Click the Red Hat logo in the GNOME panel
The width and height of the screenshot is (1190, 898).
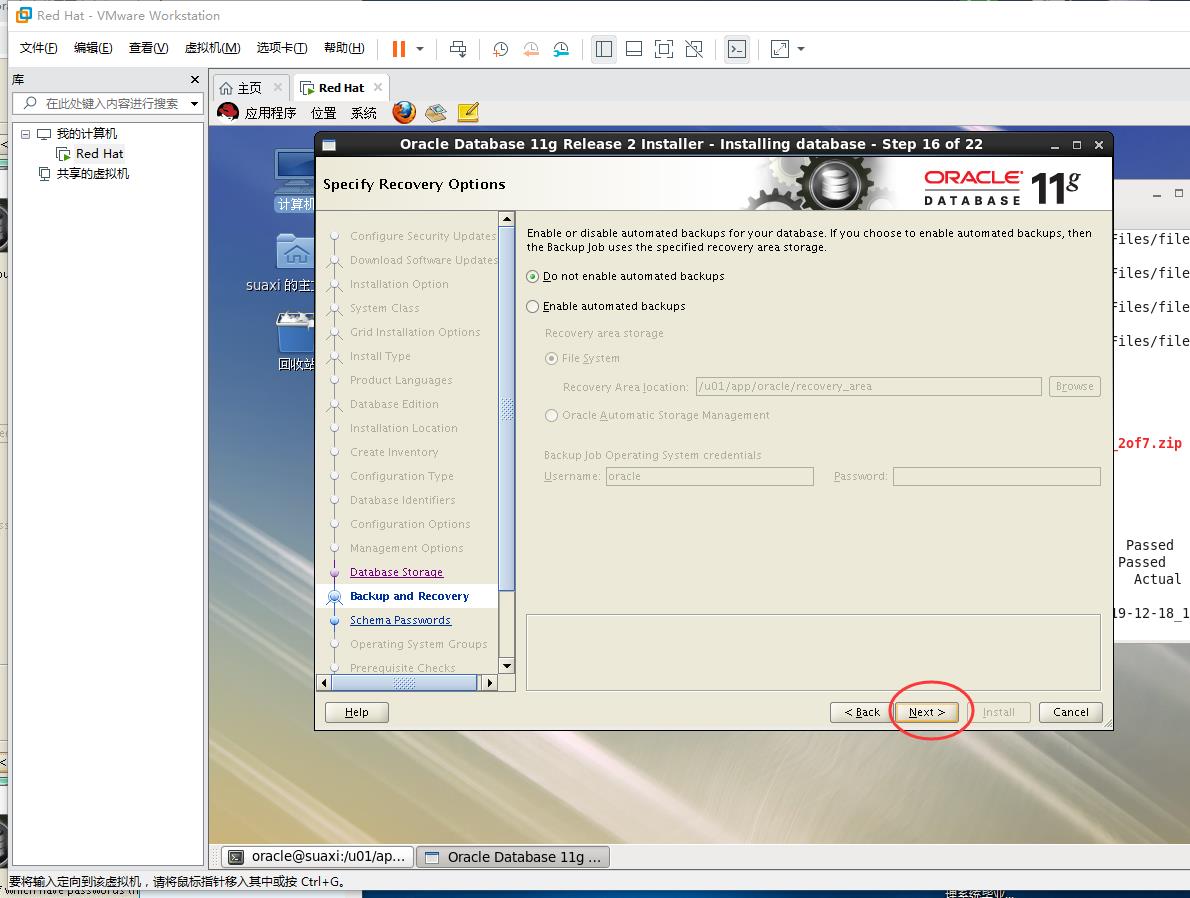[228, 112]
